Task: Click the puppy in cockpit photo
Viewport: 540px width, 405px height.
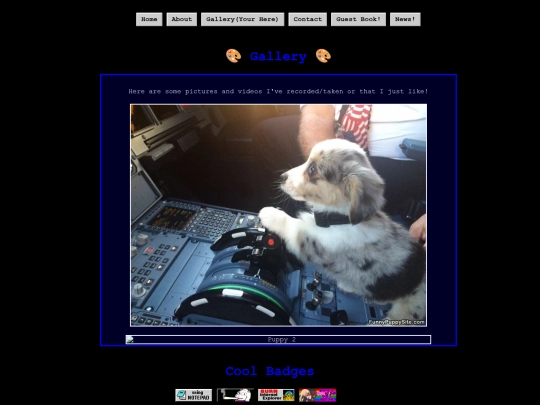Action: [x=278, y=215]
